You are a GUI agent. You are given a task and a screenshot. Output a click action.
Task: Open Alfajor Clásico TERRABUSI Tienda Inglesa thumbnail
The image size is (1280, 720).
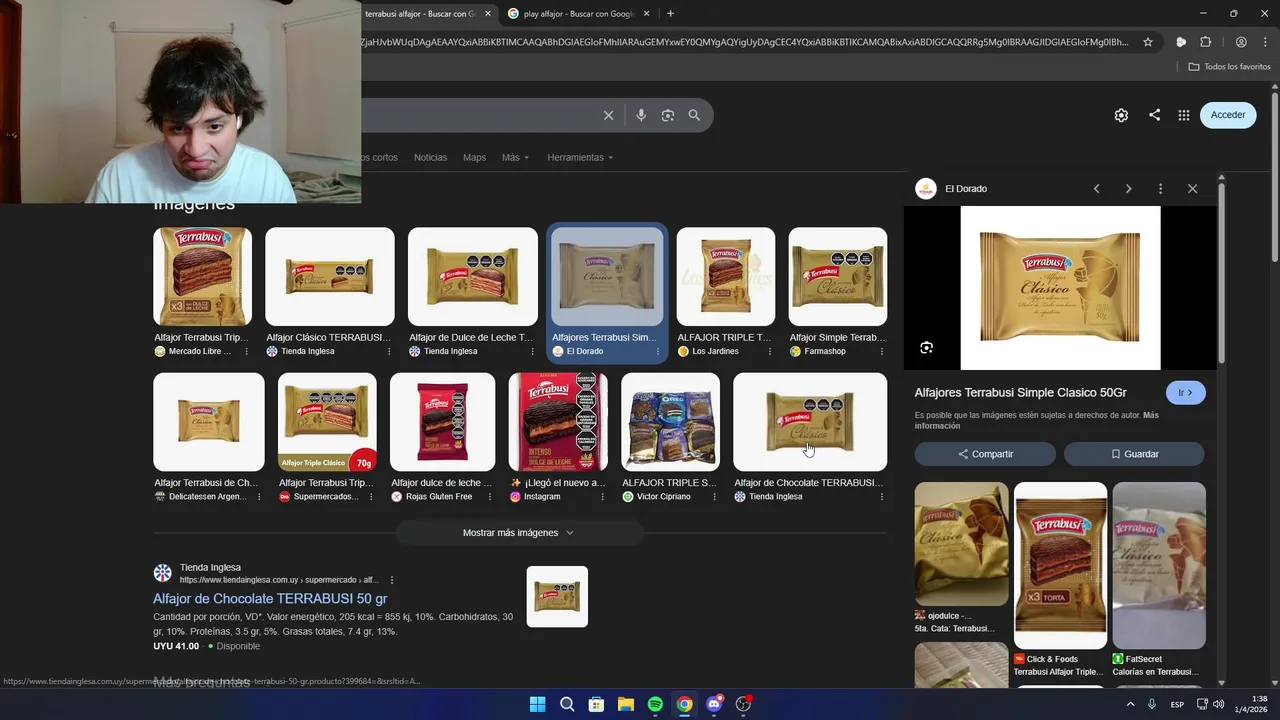pyautogui.click(x=330, y=277)
